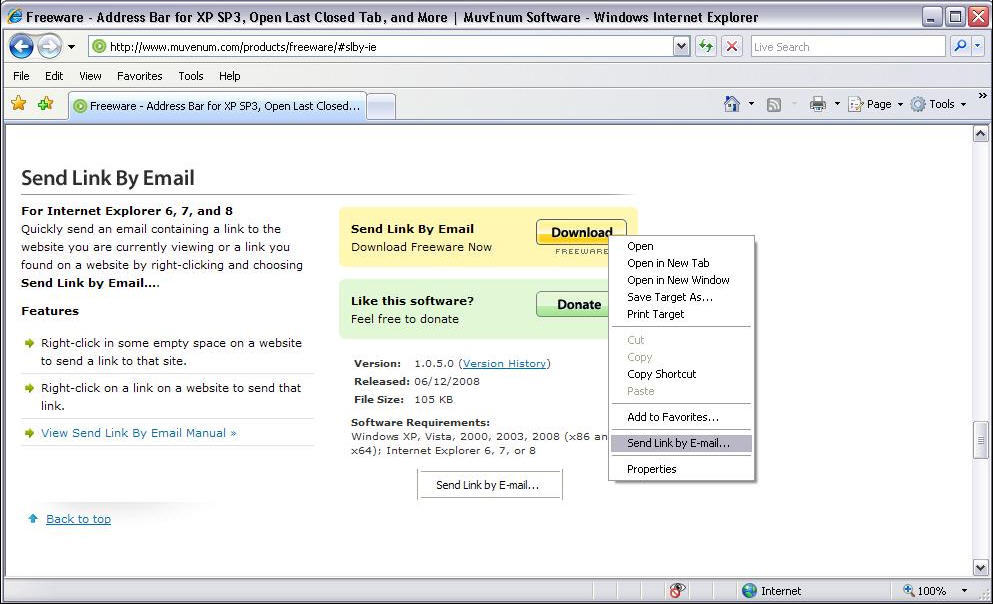Image resolution: width=993 pixels, height=604 pixels.
Task: Click the privacy report eye icon in status bar
Action: click(677, 591)
